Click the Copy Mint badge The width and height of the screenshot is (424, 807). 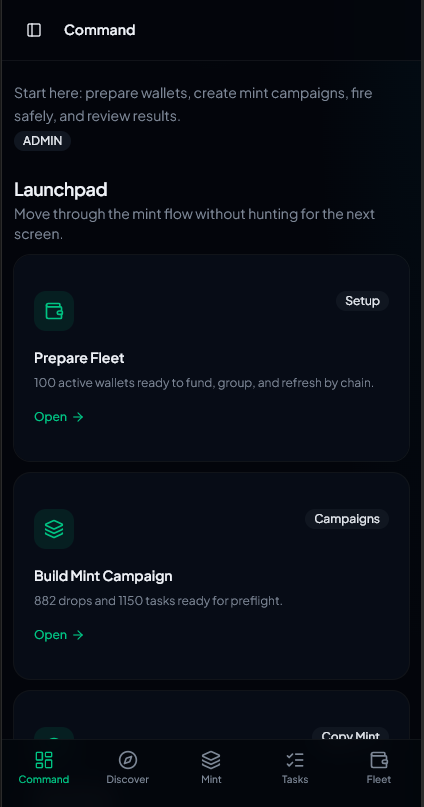[x=350, y=735]
